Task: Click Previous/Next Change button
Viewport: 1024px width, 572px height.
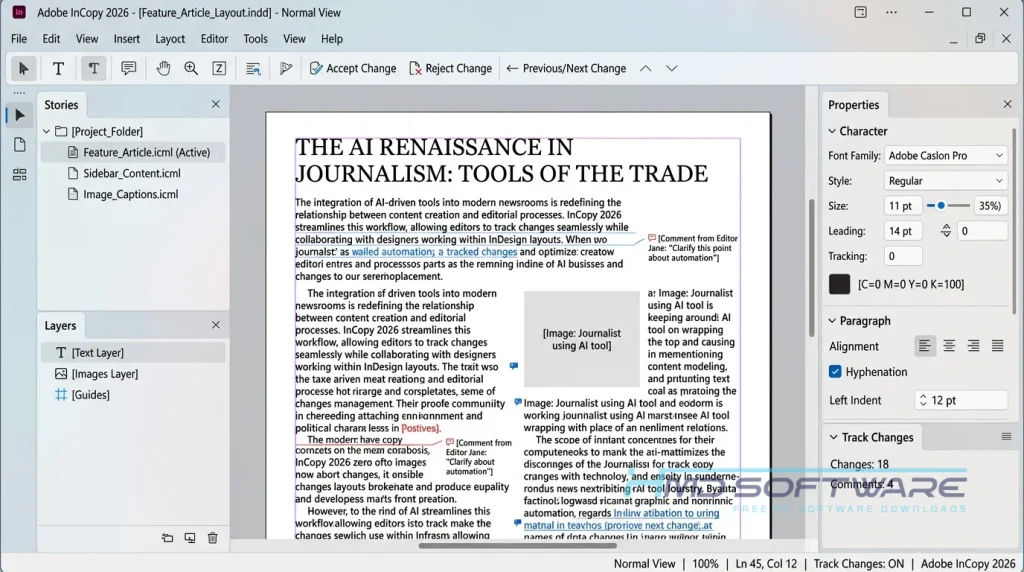Action: coord(566,69)
